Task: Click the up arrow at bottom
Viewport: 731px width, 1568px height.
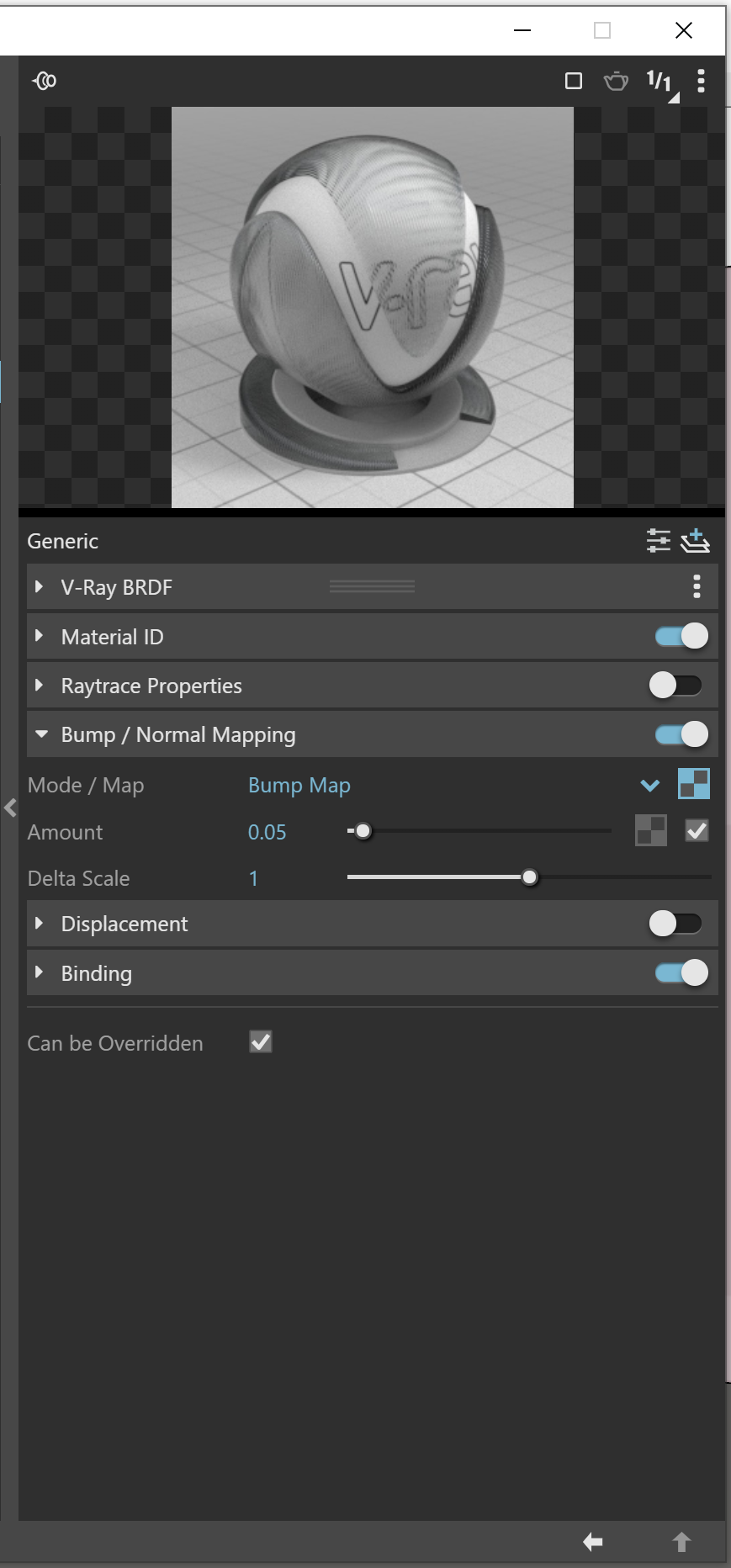Action: click(681, 1542)
